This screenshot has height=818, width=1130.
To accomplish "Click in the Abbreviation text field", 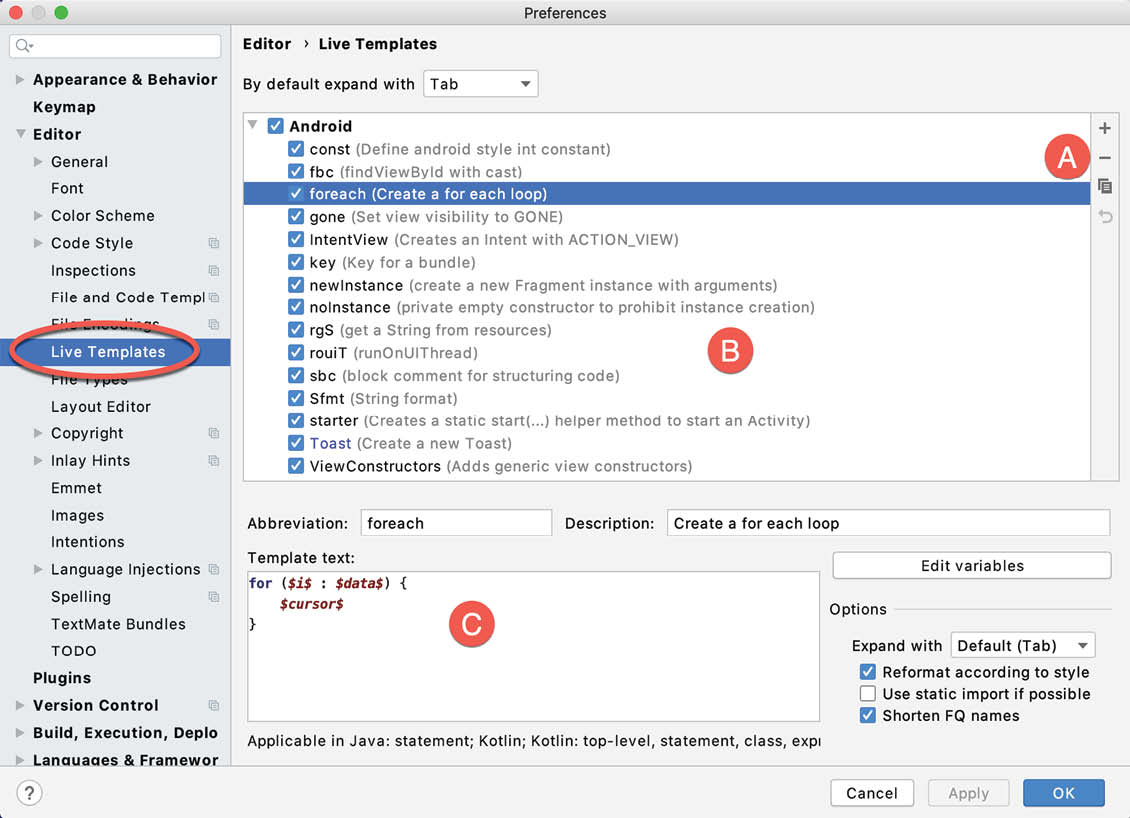I will [456, 523].
